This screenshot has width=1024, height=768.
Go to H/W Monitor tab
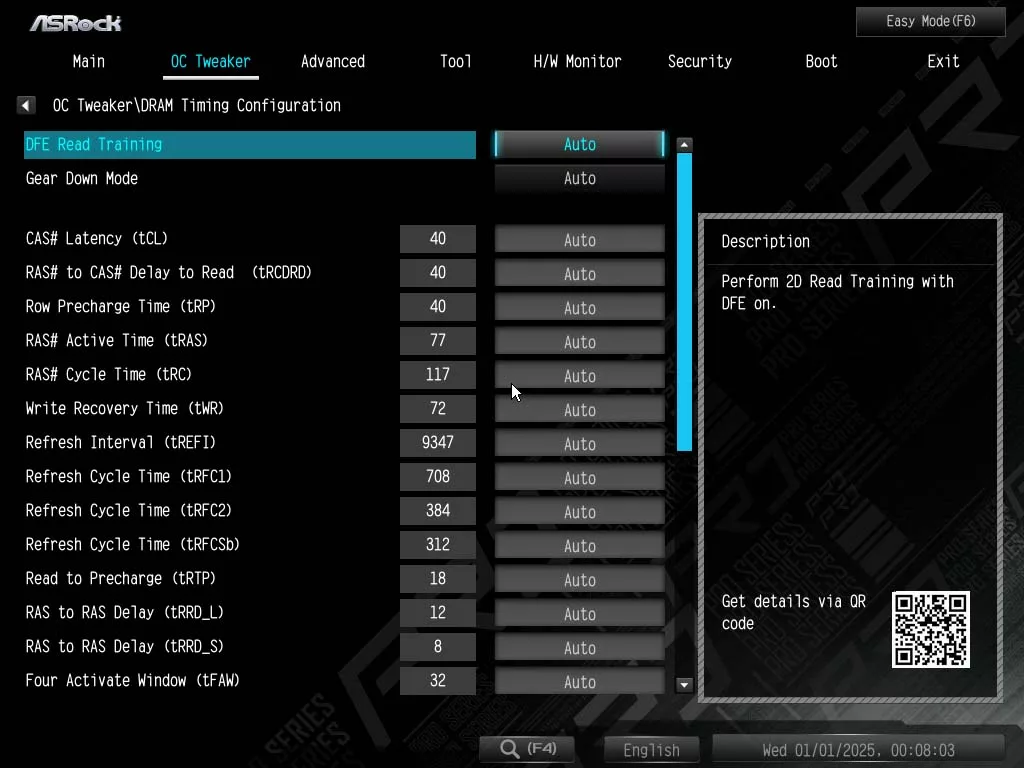point(577,61)
